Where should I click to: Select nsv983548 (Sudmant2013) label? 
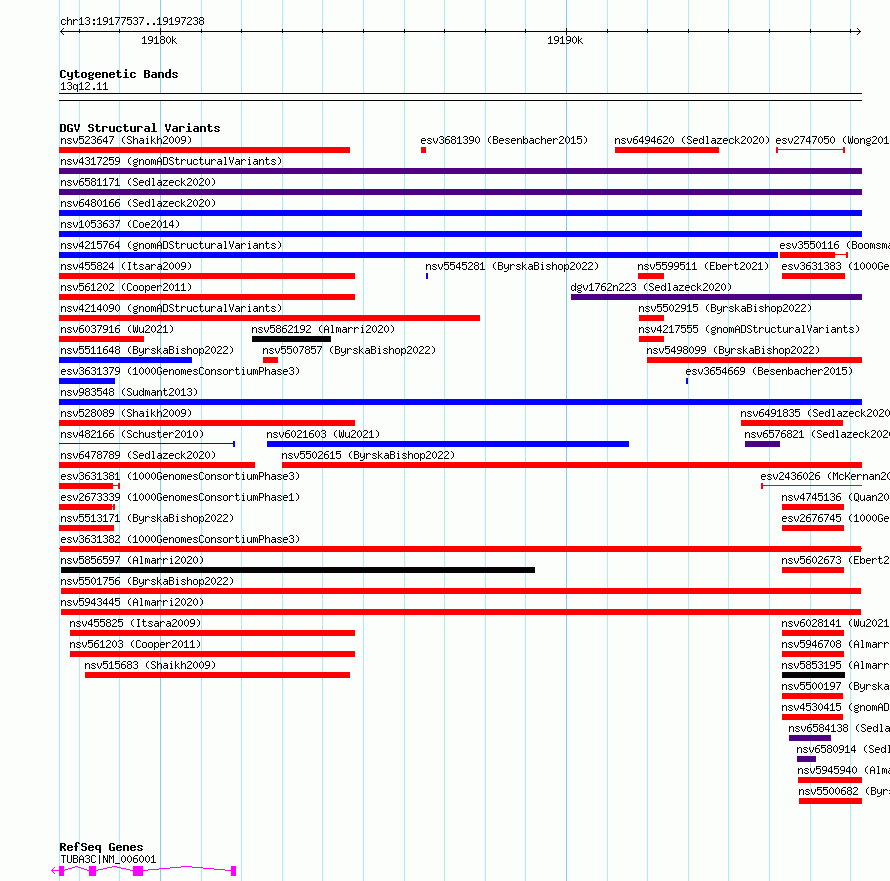click(x=129, y=392)
